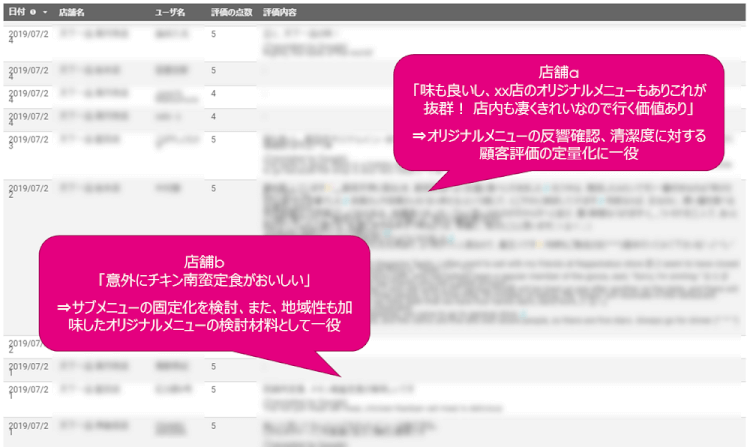Click the 日付 column header label
Image resolution: width=750 pixels, height=447 pixels.
click(x=17, y=12)
